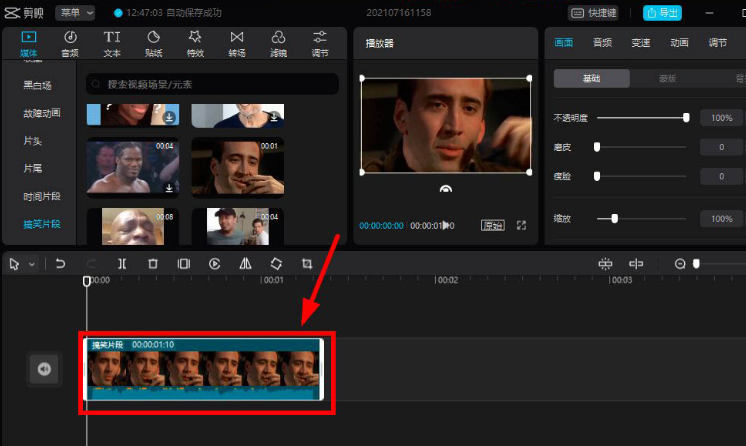
Task: Open the 特效 effects panel
Action: [x=195, y=43]
